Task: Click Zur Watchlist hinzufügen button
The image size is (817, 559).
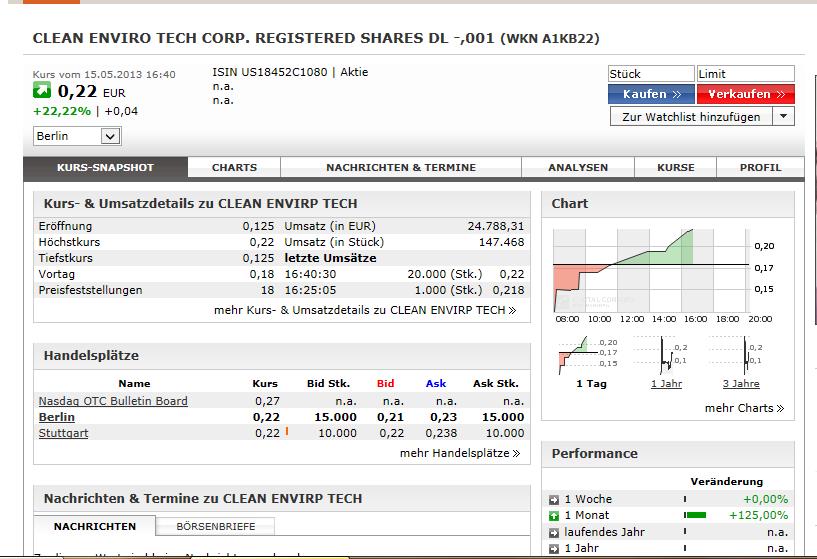Action: (x=691, y=117)
